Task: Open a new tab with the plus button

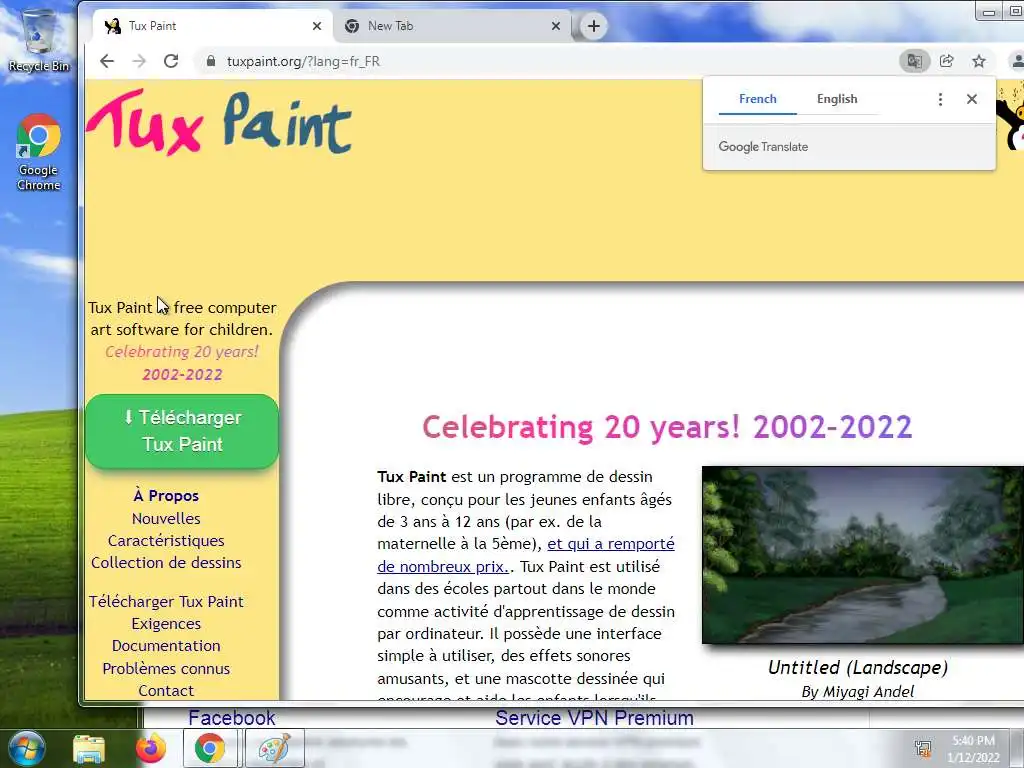Action: coord(594,26)
